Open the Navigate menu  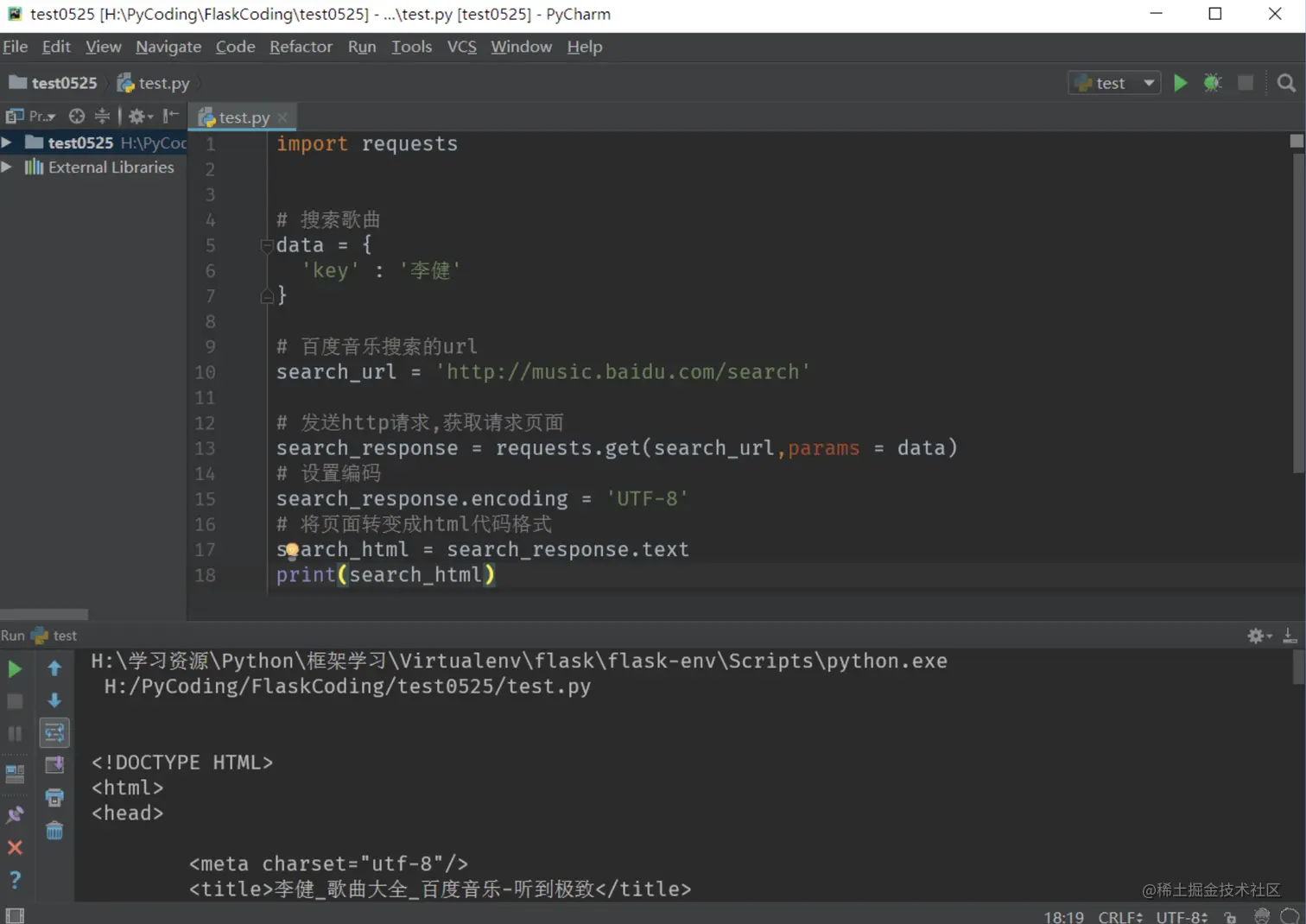[x=168, y=47]
